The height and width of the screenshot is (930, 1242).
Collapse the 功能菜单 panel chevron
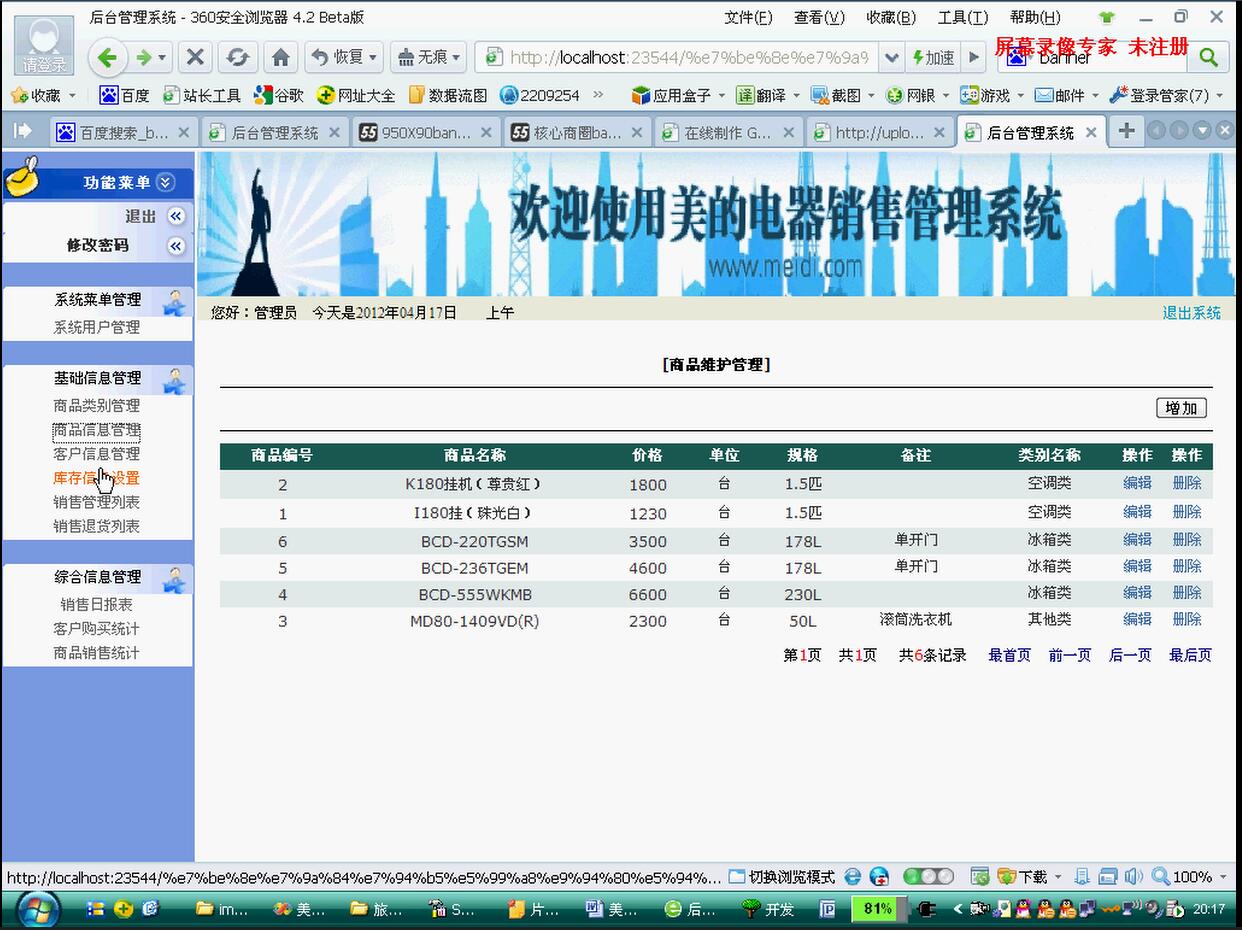point(166,182)
